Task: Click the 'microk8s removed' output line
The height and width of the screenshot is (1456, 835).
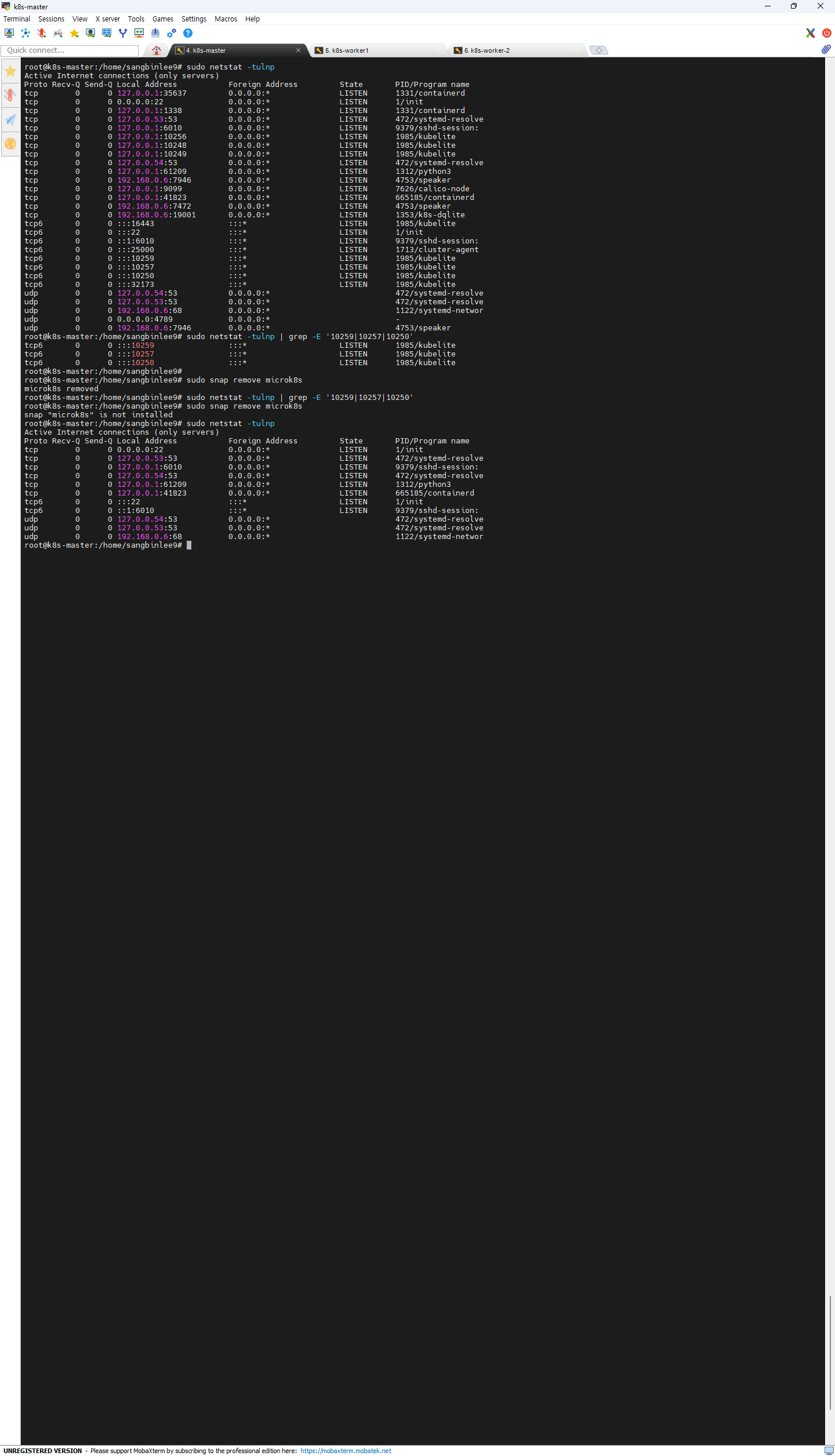Action: [61, 389]
